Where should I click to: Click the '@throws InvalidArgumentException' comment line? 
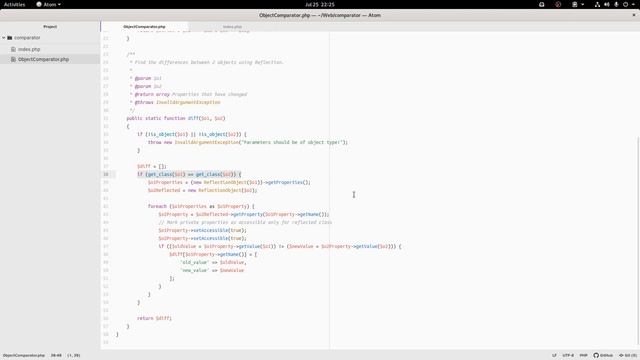tap(175, 102)
